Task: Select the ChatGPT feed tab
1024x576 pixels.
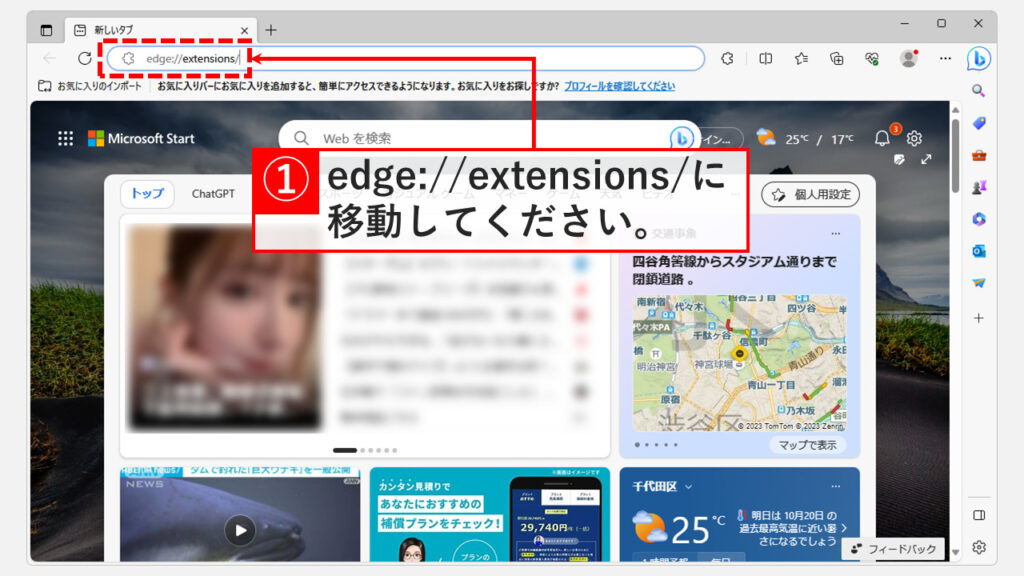Action: point(213,193)
